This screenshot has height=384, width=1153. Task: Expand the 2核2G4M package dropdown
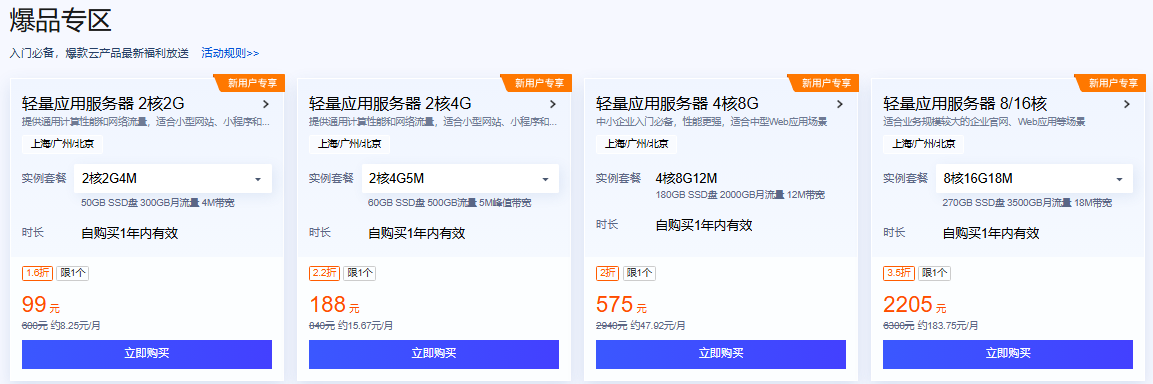pyautogui.click(x=174, y=179)
